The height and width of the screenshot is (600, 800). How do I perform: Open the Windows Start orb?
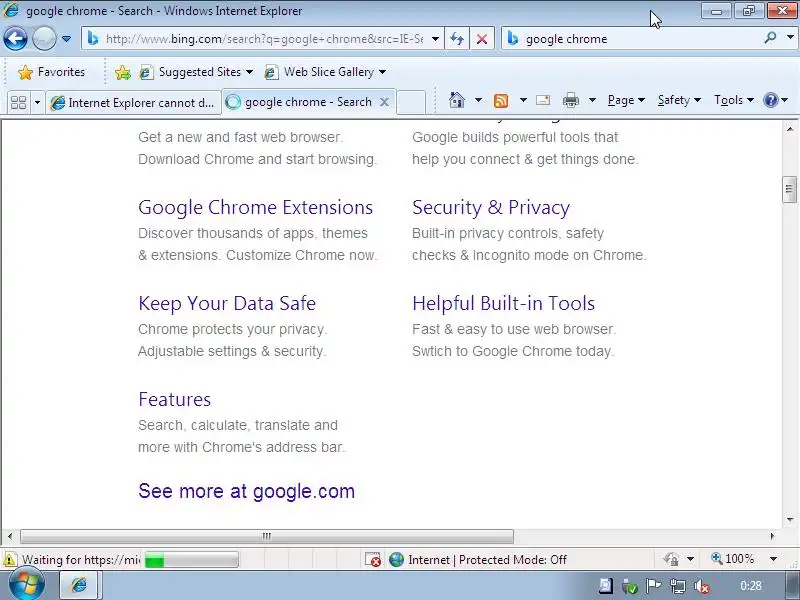coord(26,585)
